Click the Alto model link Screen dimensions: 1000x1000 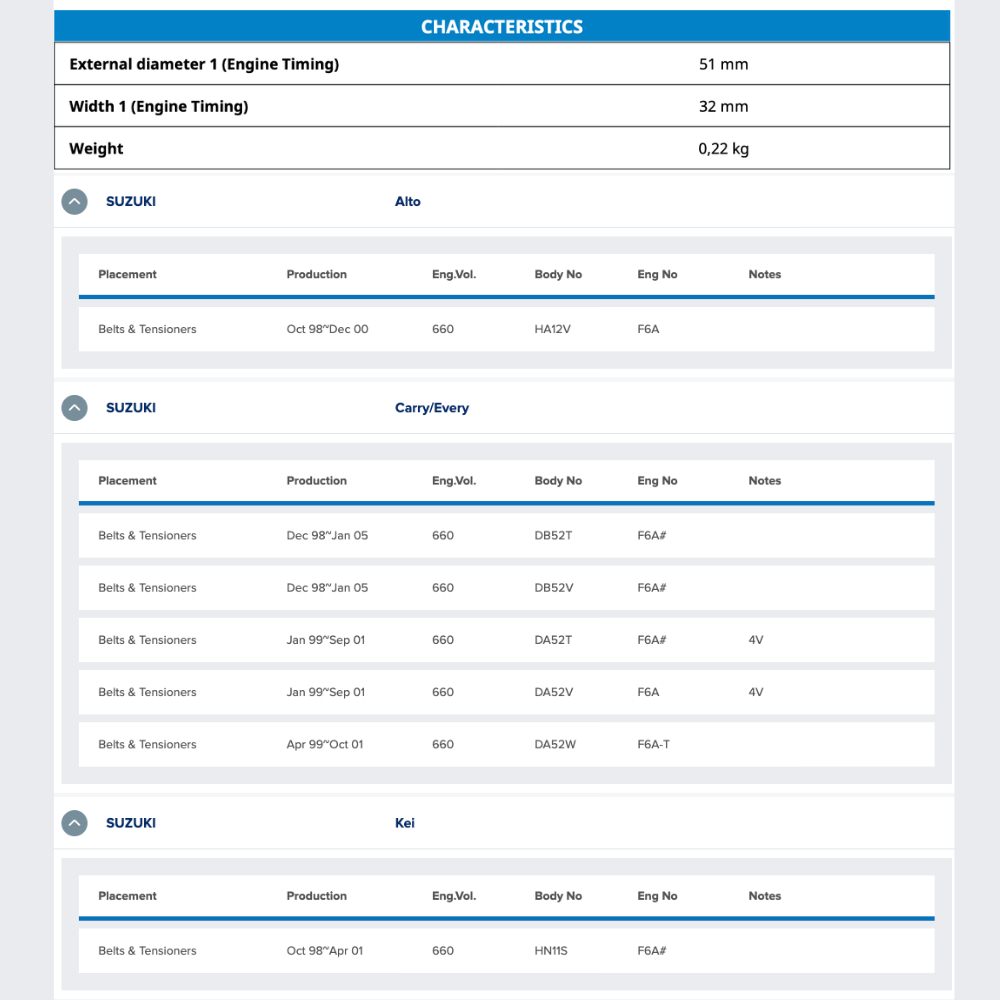coord(408,202)
